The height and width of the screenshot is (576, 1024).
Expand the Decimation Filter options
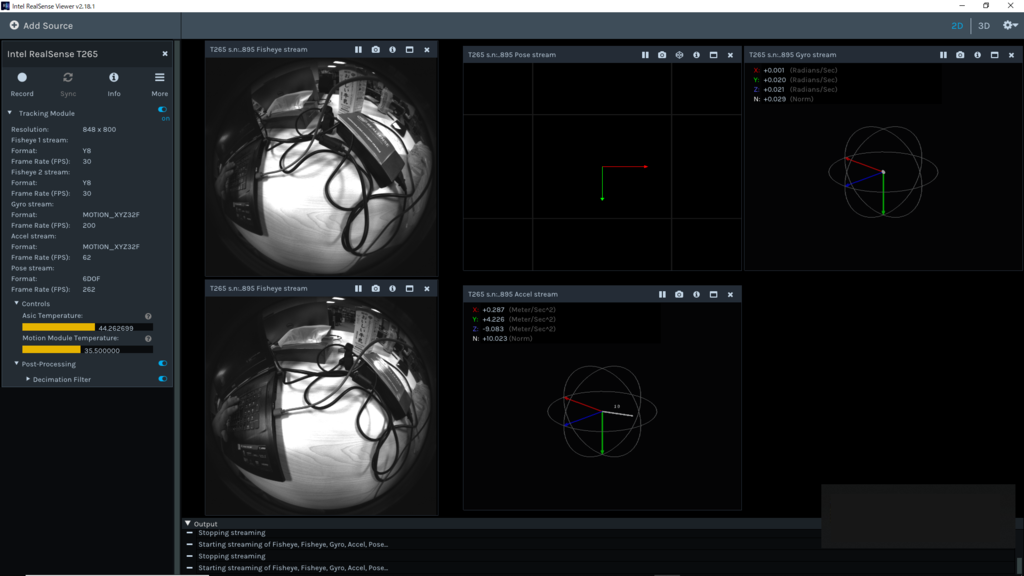27,379
